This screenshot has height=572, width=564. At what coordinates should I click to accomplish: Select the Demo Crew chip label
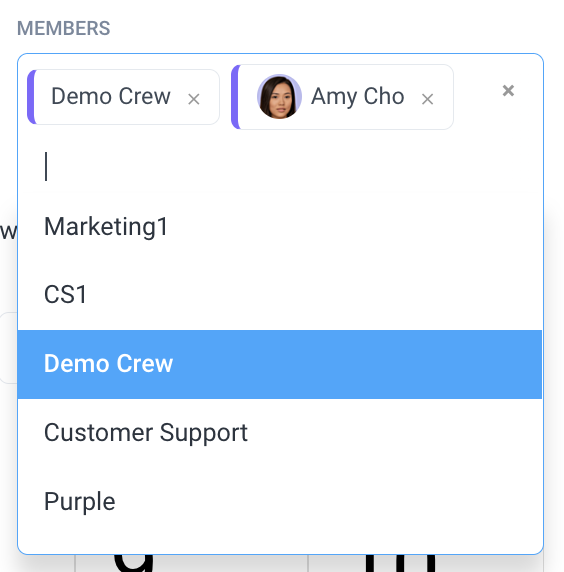111,96
